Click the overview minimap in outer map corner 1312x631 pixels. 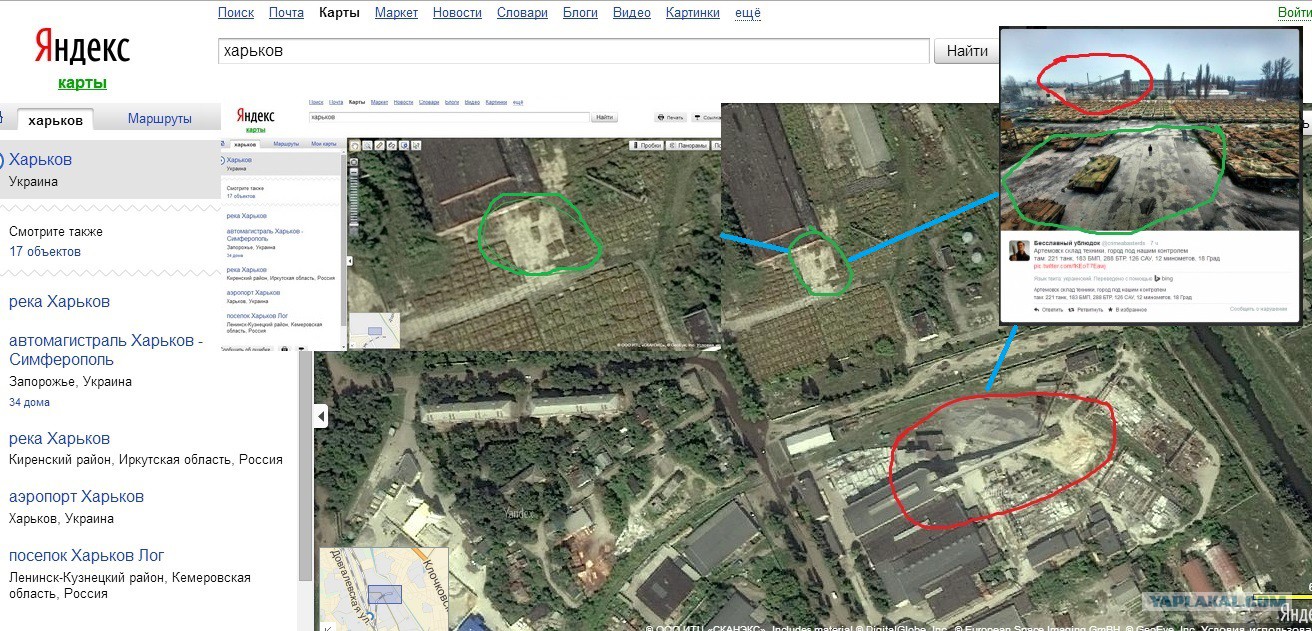pos(384,589)
